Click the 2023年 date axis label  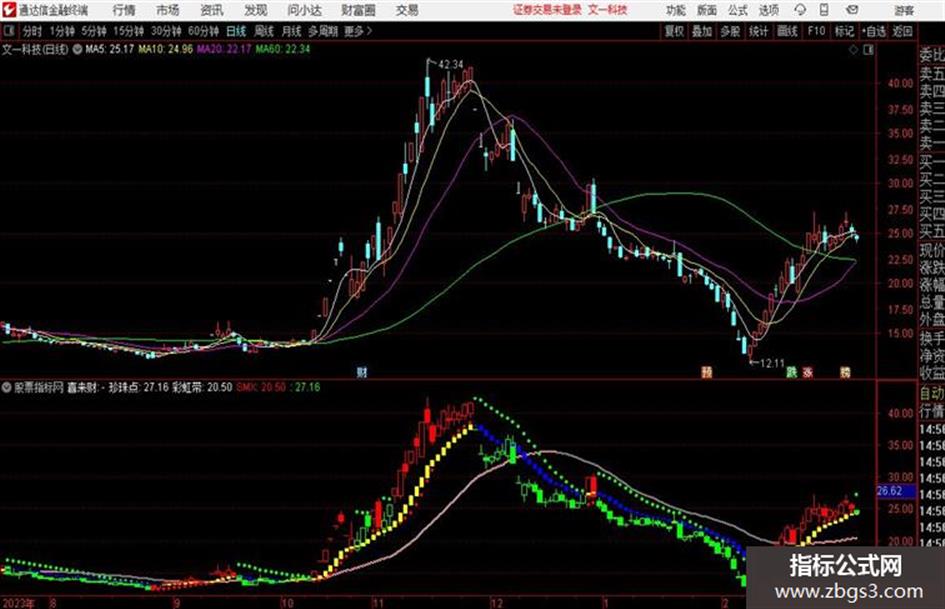point(18,603)
